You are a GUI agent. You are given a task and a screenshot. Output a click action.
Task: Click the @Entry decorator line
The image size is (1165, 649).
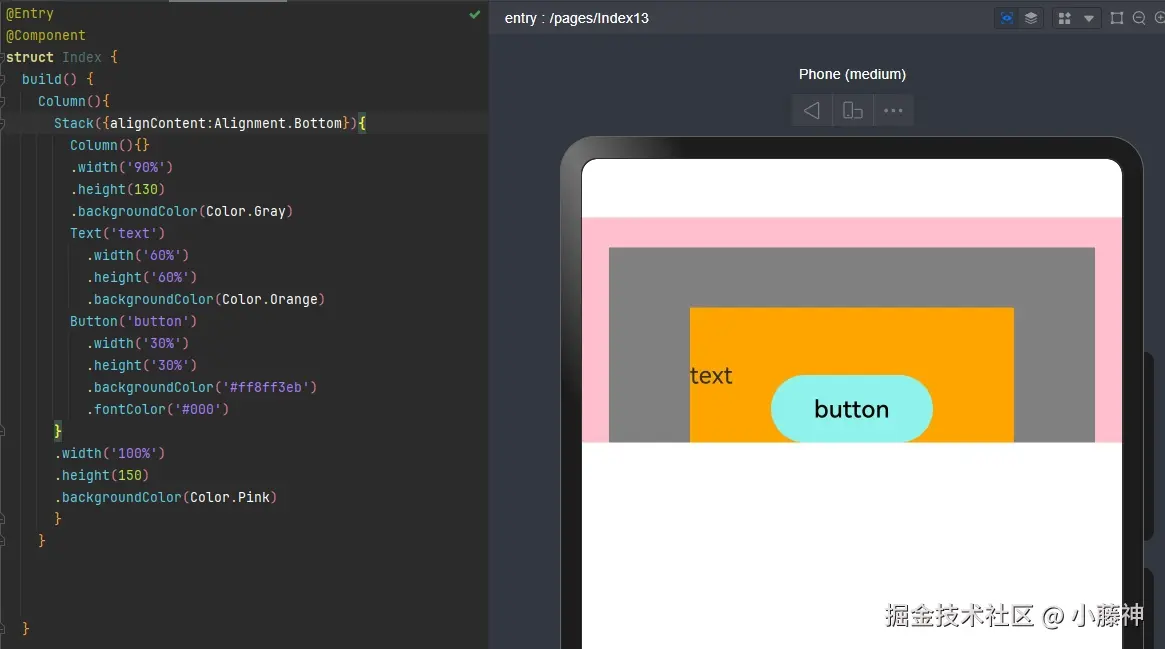tap(30, 13)
